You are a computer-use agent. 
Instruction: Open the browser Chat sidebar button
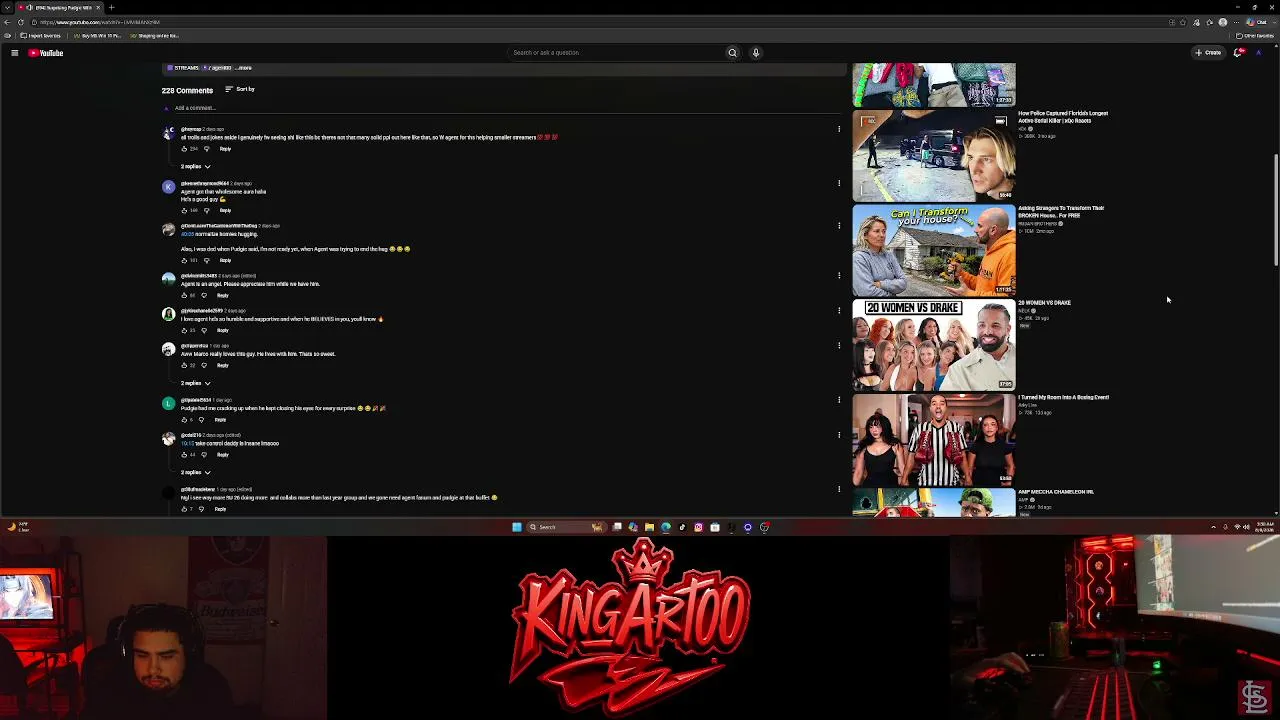(1257, 22)
